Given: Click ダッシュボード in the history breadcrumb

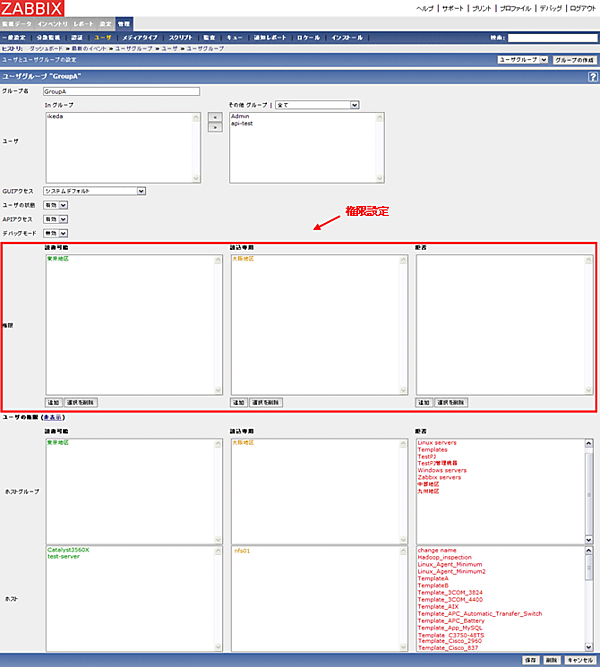Looking at the screenshot, I should 46,49.
